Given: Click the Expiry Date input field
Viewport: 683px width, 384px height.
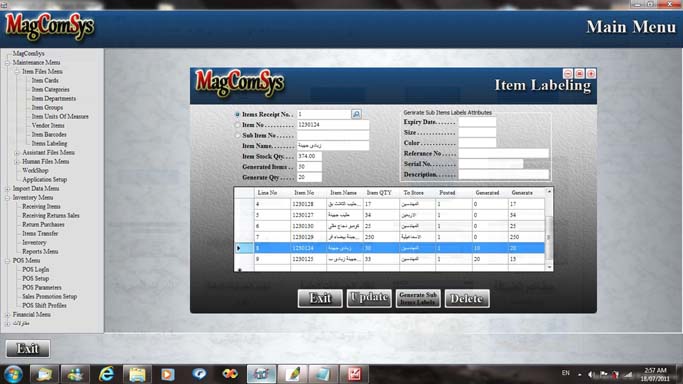Looking at the screenshot, I should pyautogui.click(x=477, y=122).
